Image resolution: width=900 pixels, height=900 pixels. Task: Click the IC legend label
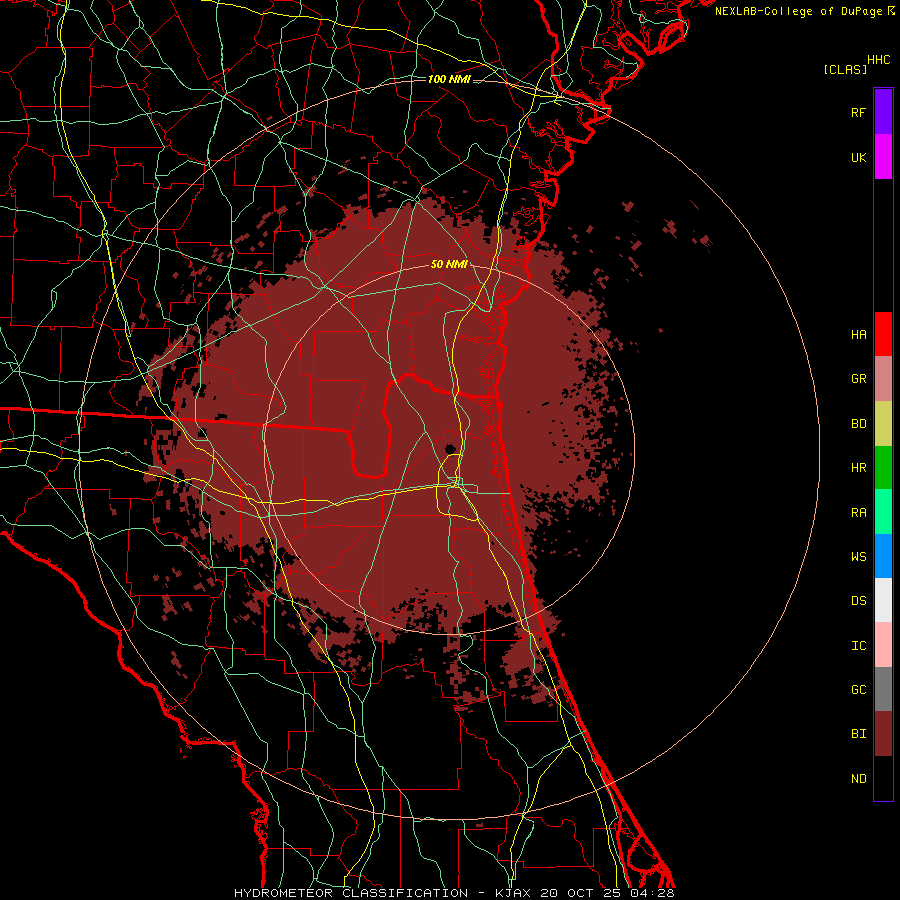[858, 646]
